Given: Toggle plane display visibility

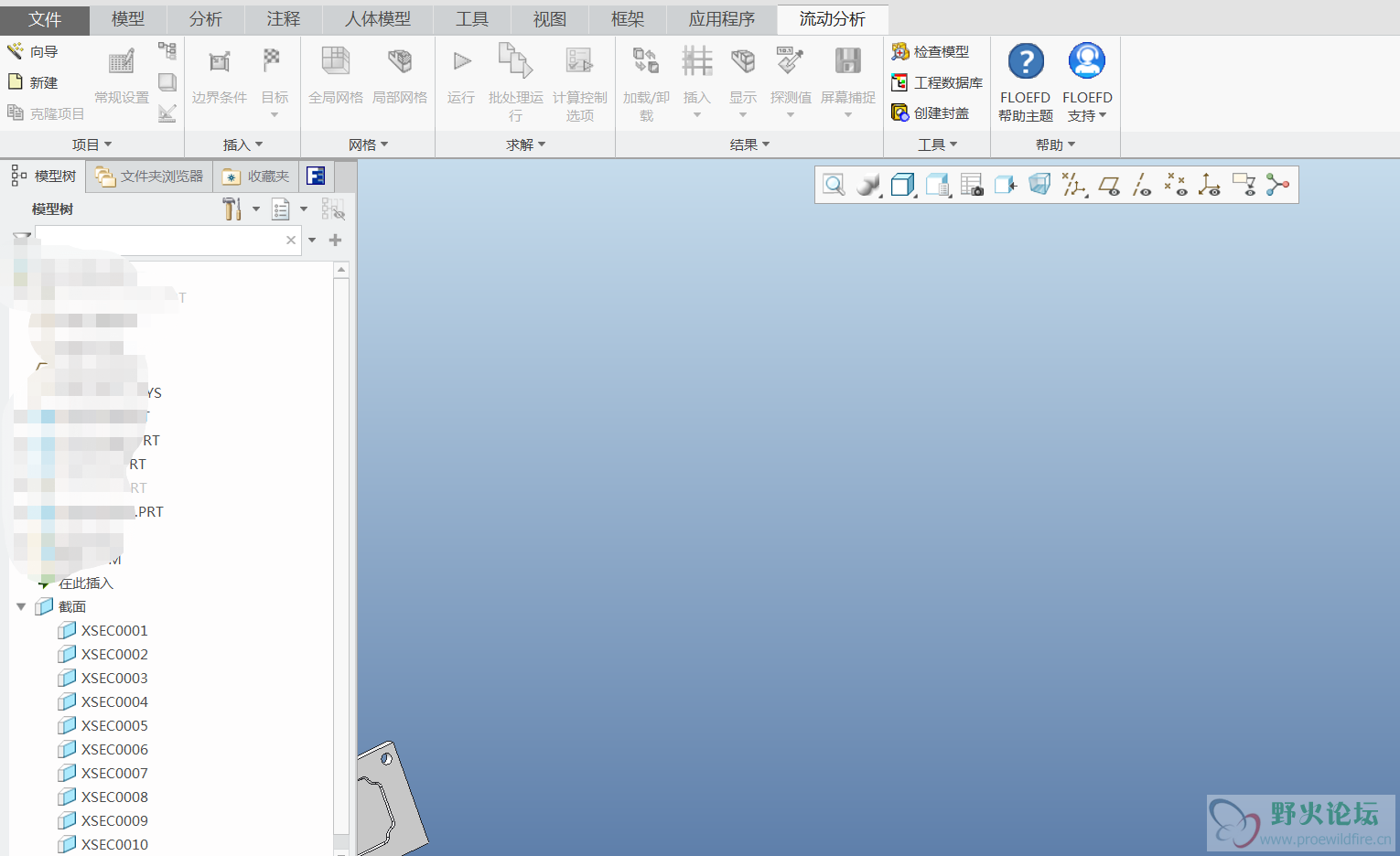Looking at the screenshot, I should pyautogui.click(x=1109, y=185).
